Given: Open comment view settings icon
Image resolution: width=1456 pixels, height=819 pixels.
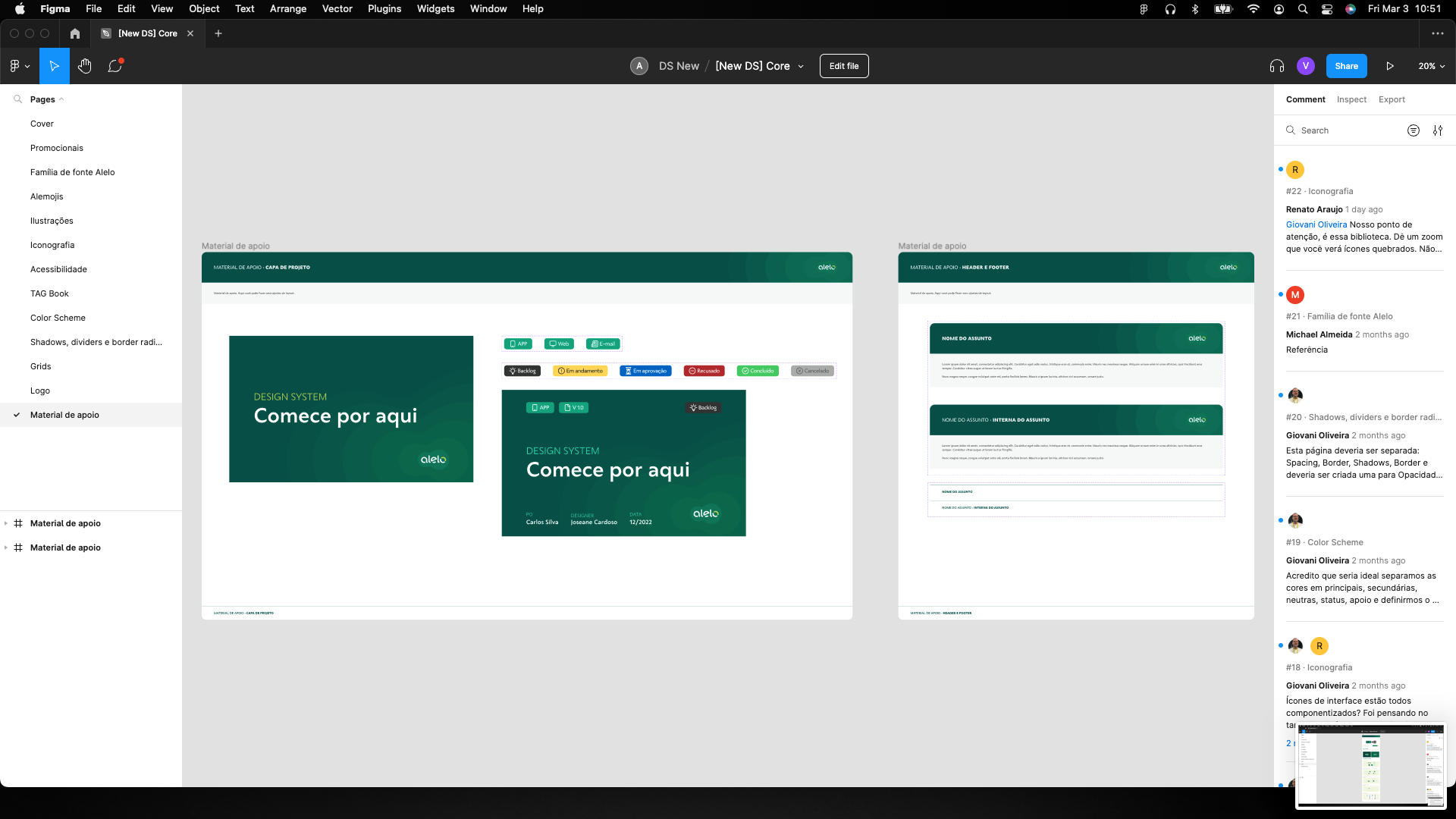Looking at the screenshot, I should click(1438, 130).
